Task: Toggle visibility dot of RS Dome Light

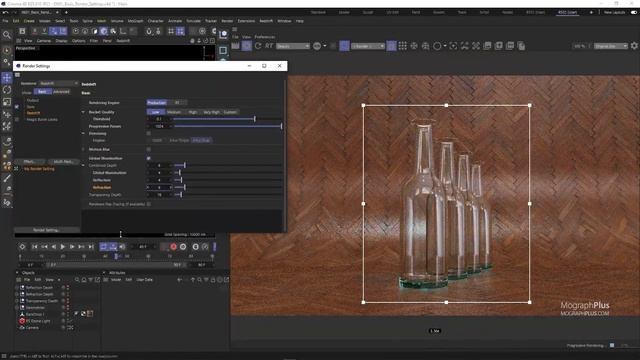Action: tap(63, 321)
